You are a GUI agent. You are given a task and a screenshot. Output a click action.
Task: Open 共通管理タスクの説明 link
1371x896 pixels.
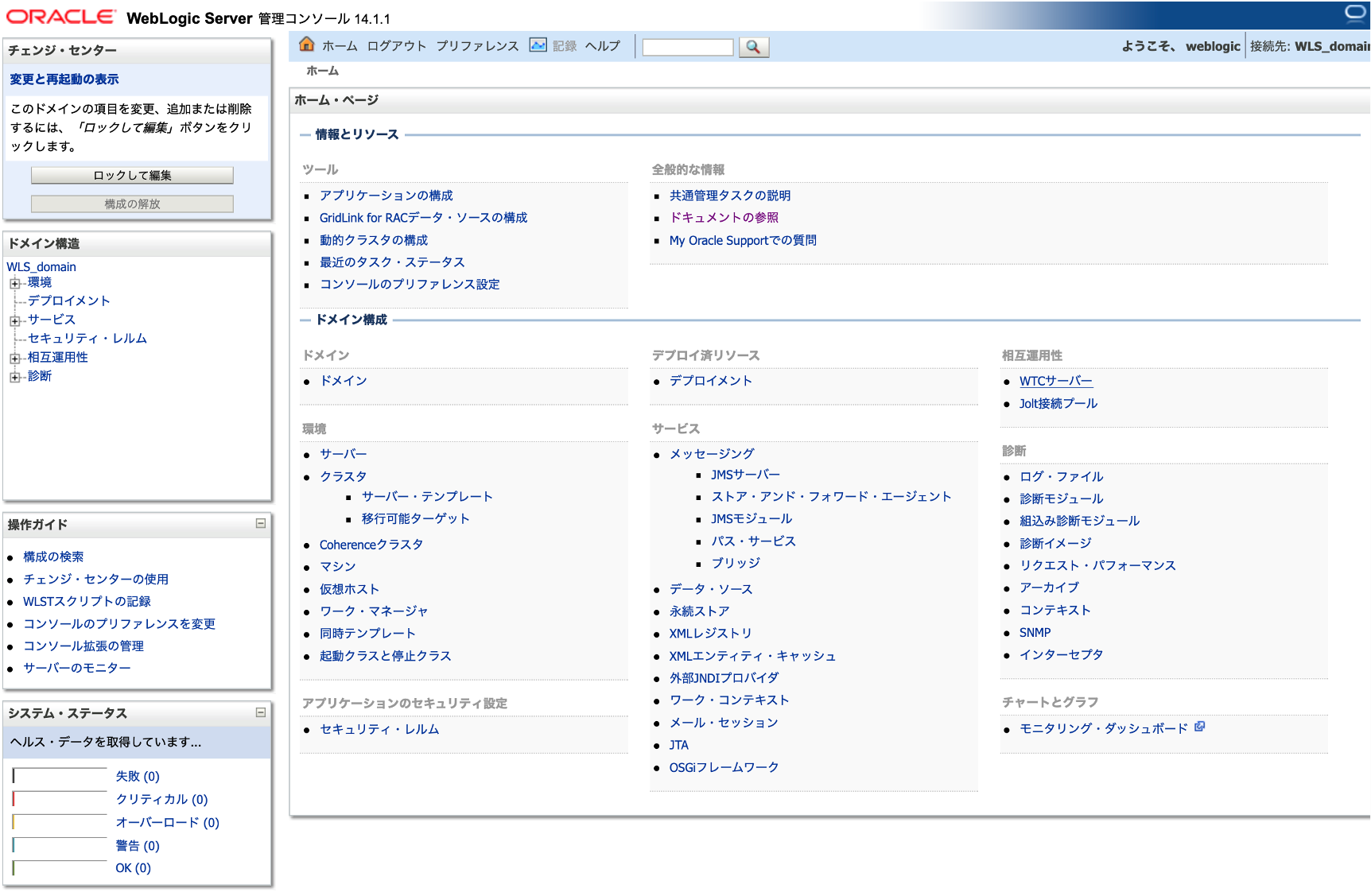click(x=730, y=196)
